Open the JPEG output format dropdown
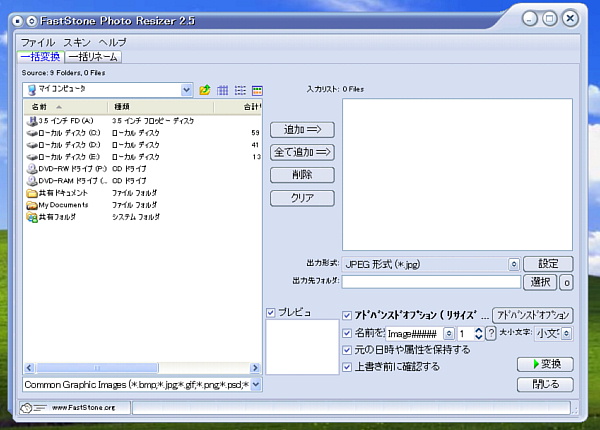600x430 pixels. (x=514, y=264)
